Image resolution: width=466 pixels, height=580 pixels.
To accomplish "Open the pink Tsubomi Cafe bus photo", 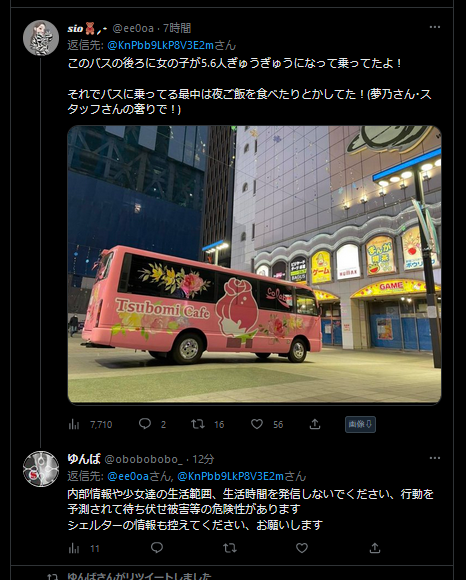I will (x=254, y=264).
